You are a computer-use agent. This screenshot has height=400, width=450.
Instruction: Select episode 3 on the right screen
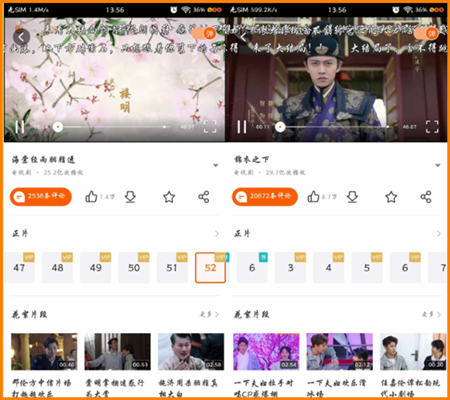(291, 268)
